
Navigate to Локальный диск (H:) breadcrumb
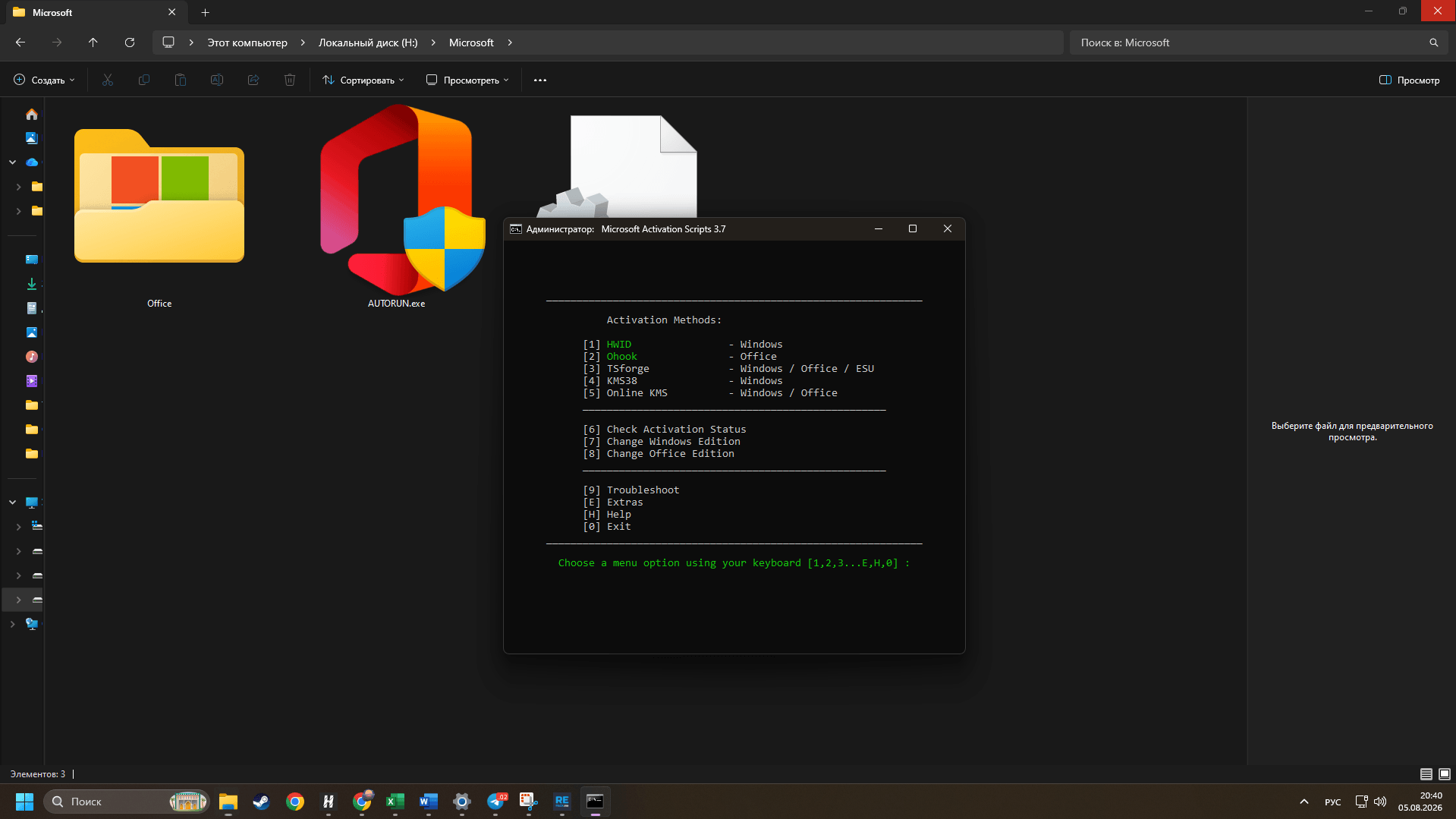coord(368,43)
